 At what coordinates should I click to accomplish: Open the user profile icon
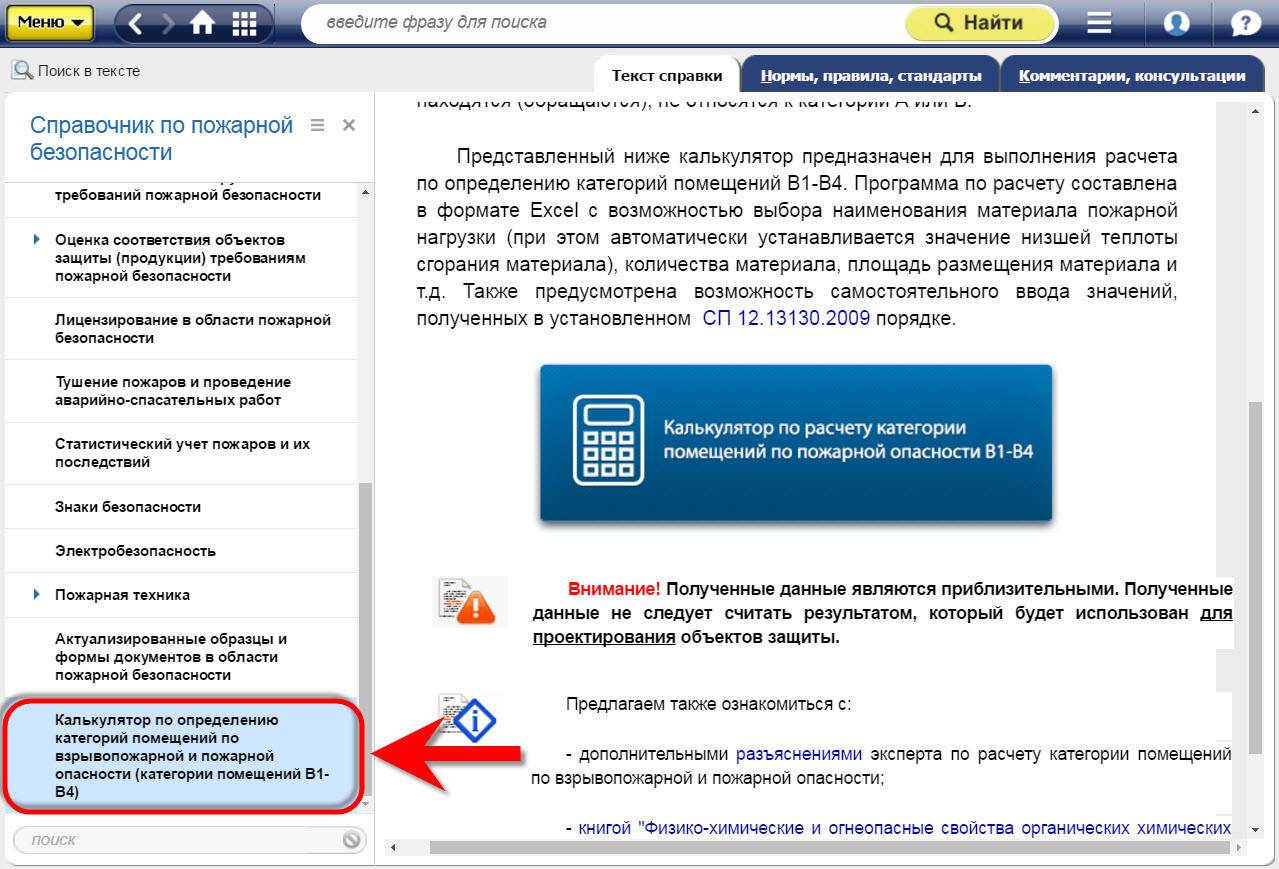[1177, 23]
